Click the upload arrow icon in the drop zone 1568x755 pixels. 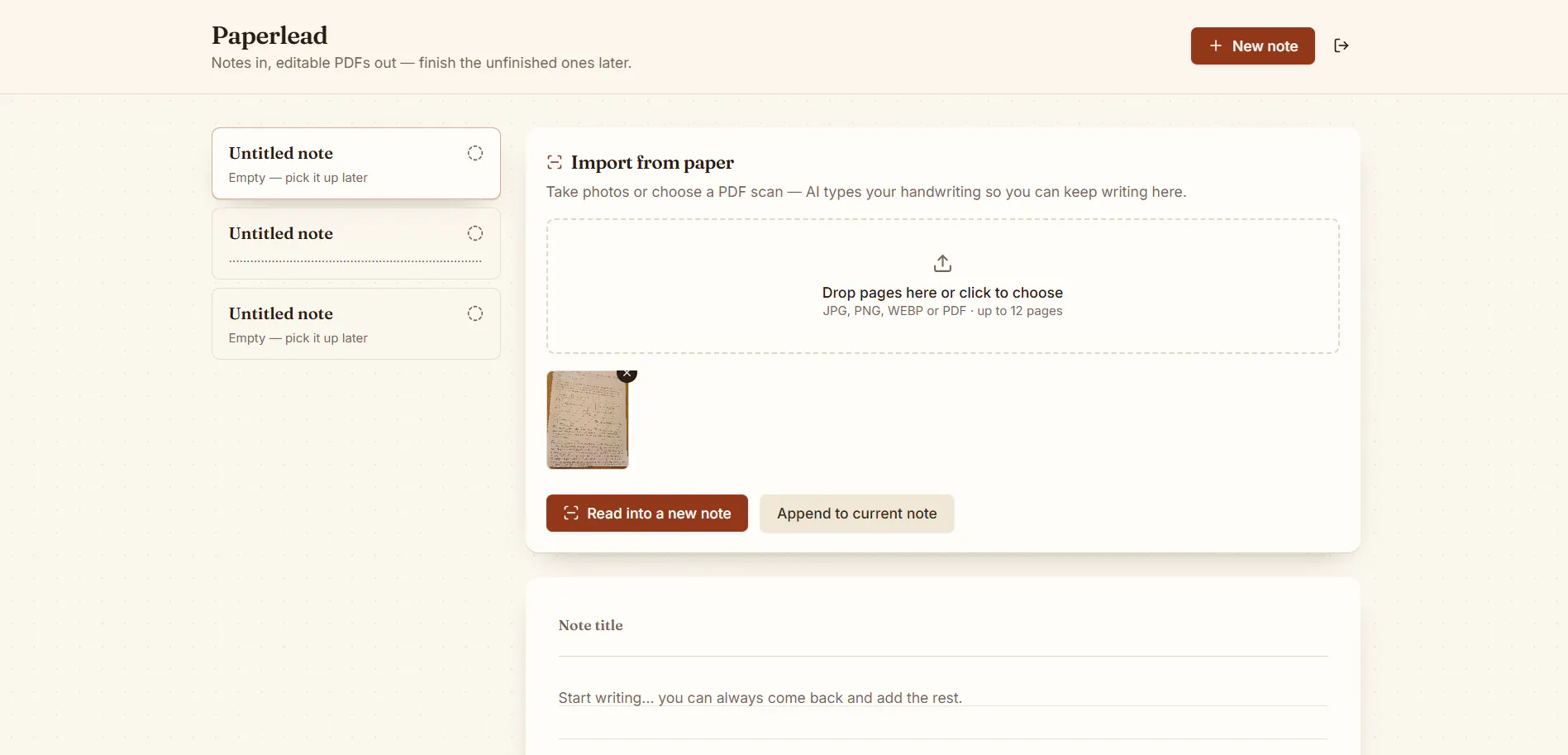(942, 263)
